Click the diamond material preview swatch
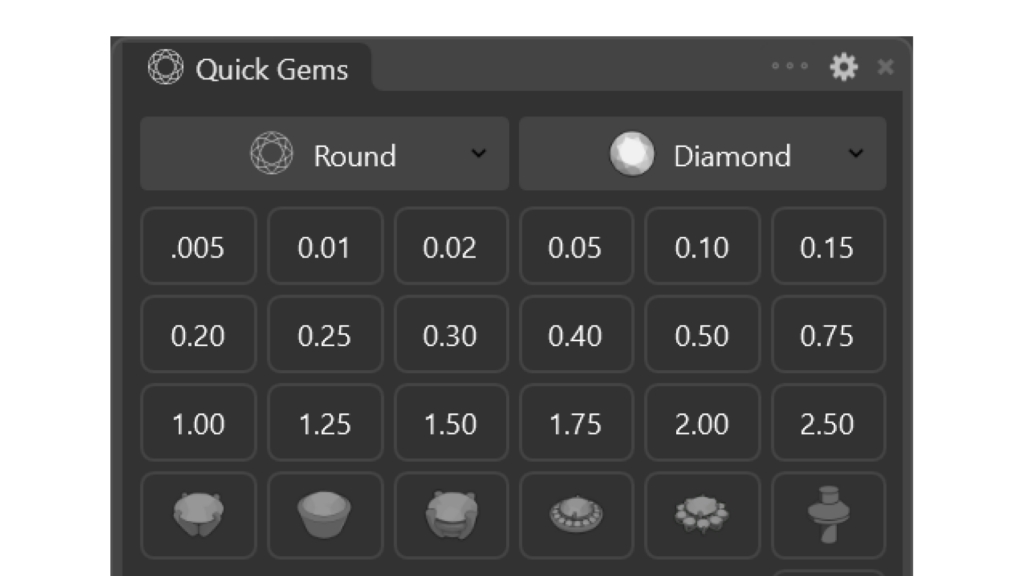 [x=632, y=154]
